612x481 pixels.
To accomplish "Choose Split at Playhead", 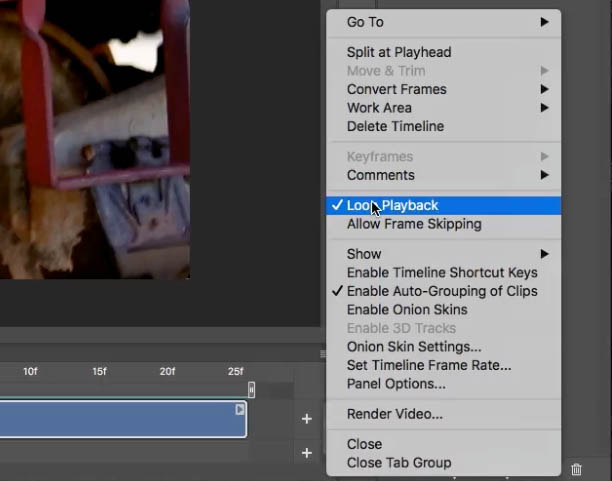I will [x=443, y=52].
